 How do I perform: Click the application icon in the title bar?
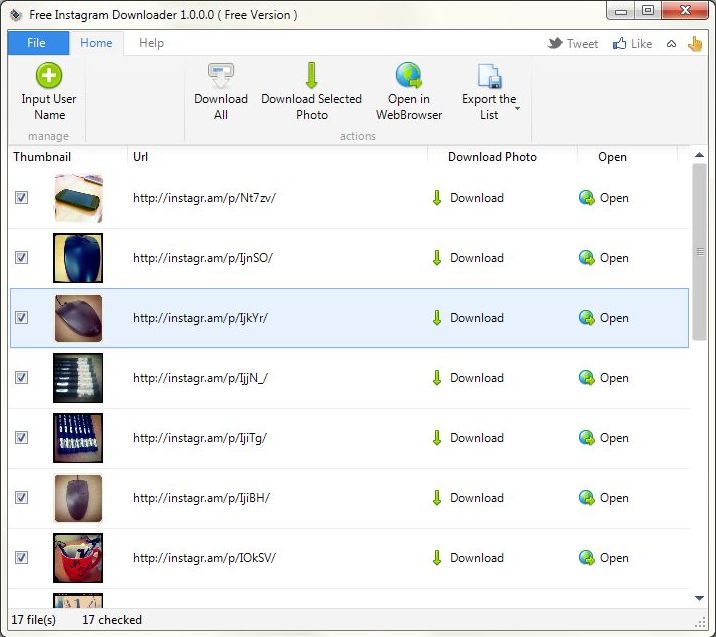(16, 15)
